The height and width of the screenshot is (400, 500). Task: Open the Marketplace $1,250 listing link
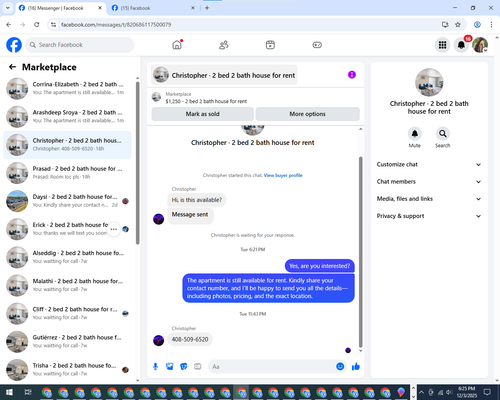point(206,101)
